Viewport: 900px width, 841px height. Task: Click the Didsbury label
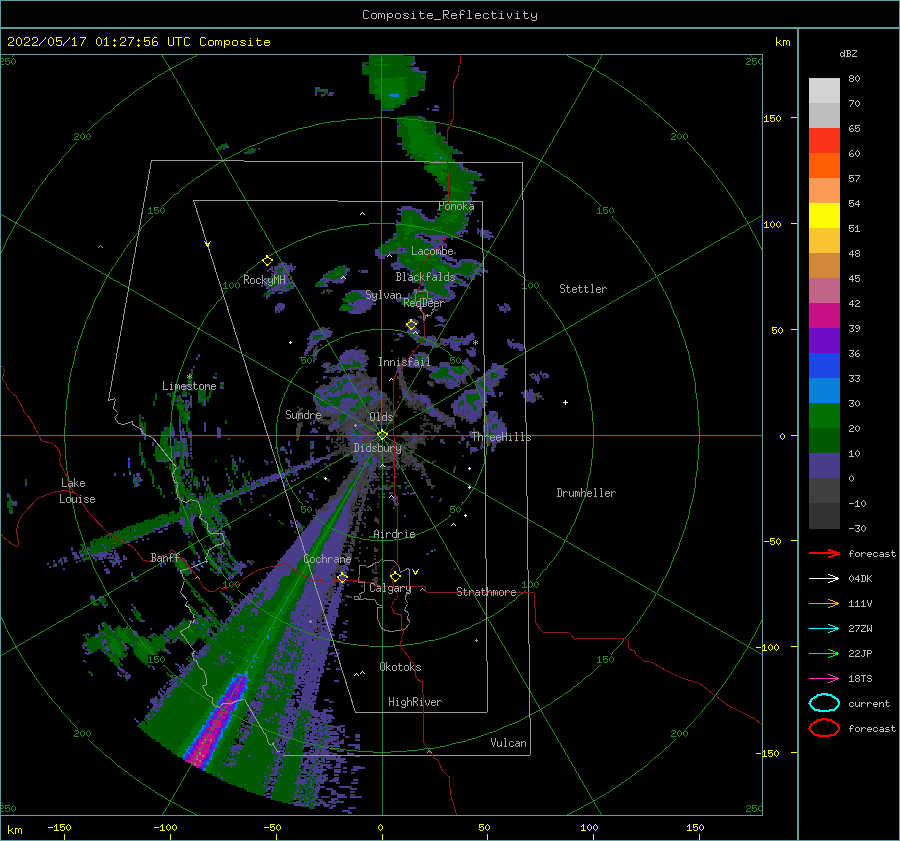pyautogui.click(x=377, y=448)
